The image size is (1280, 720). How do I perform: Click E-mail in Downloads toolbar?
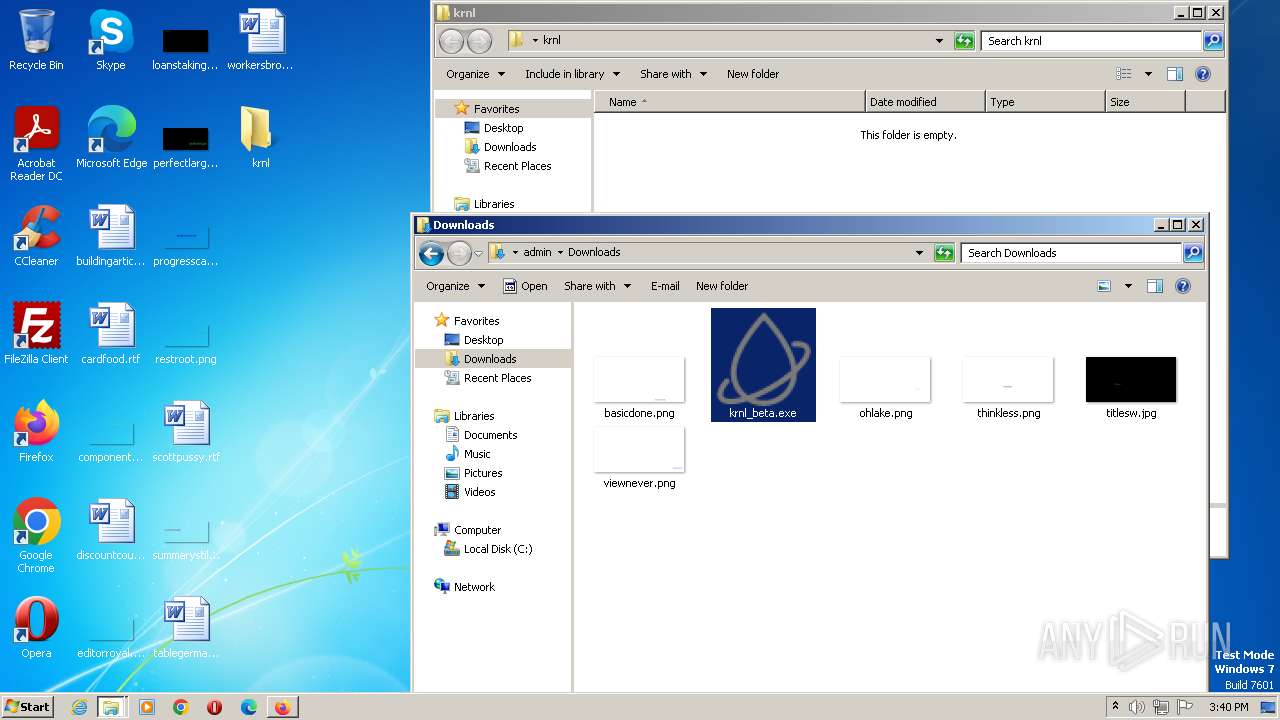(x=665, y=286)
